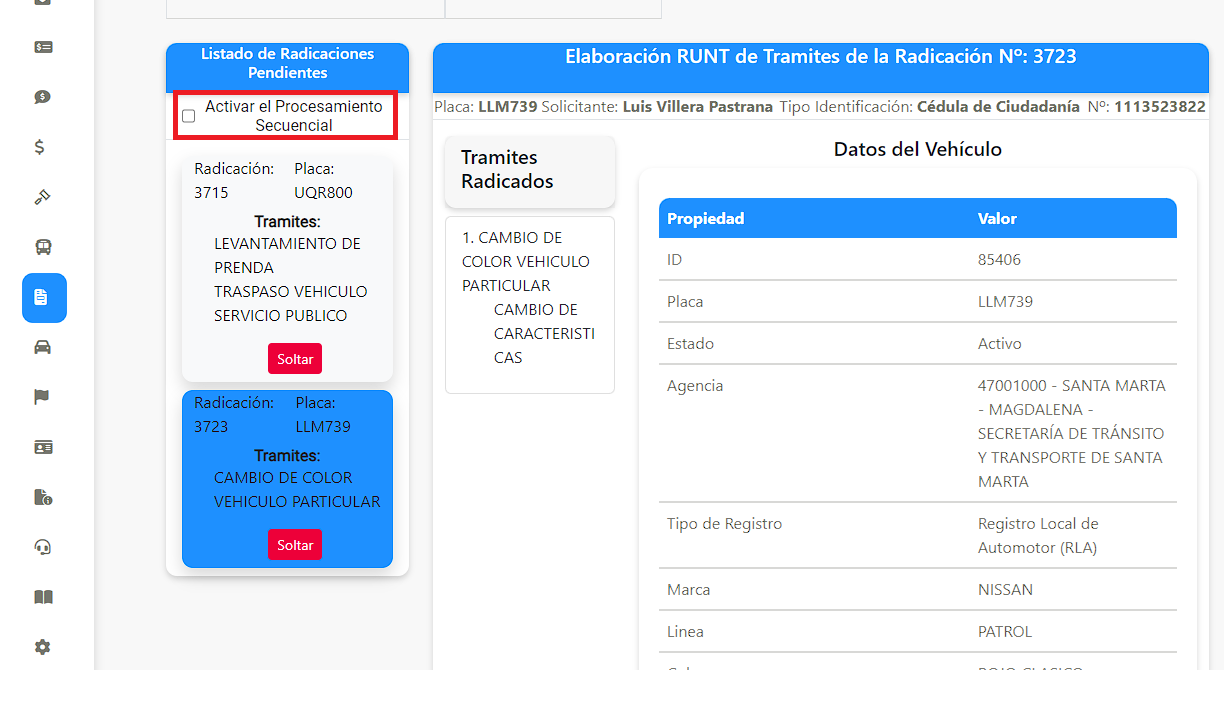Viewport: 1224px width, 702px height.
Task: Click Soltar for Radicación 3723
Action: click(x=295, y=545)
